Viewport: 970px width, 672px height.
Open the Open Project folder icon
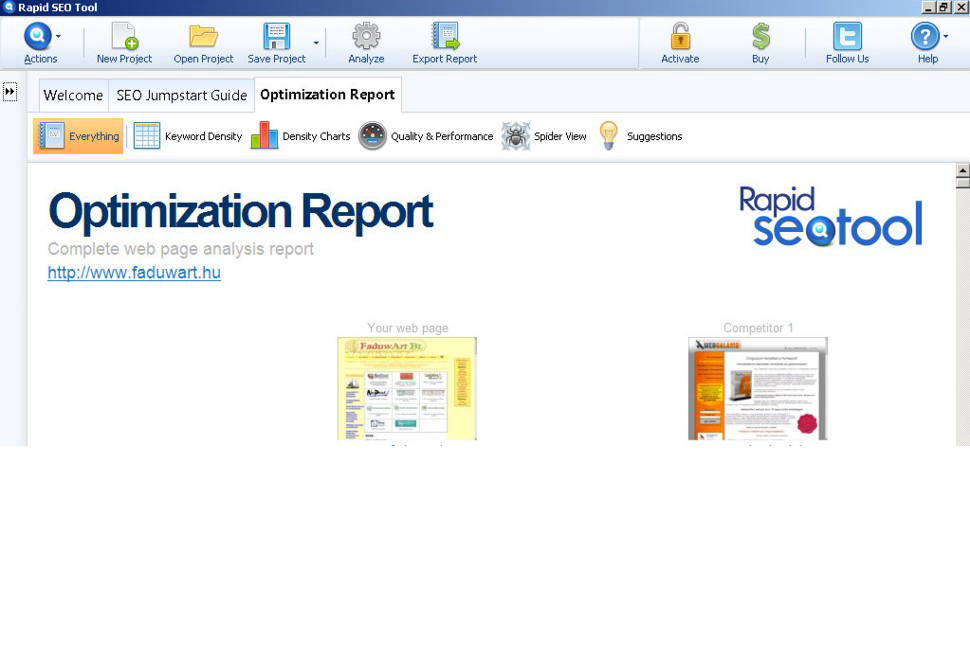point(203,37)
